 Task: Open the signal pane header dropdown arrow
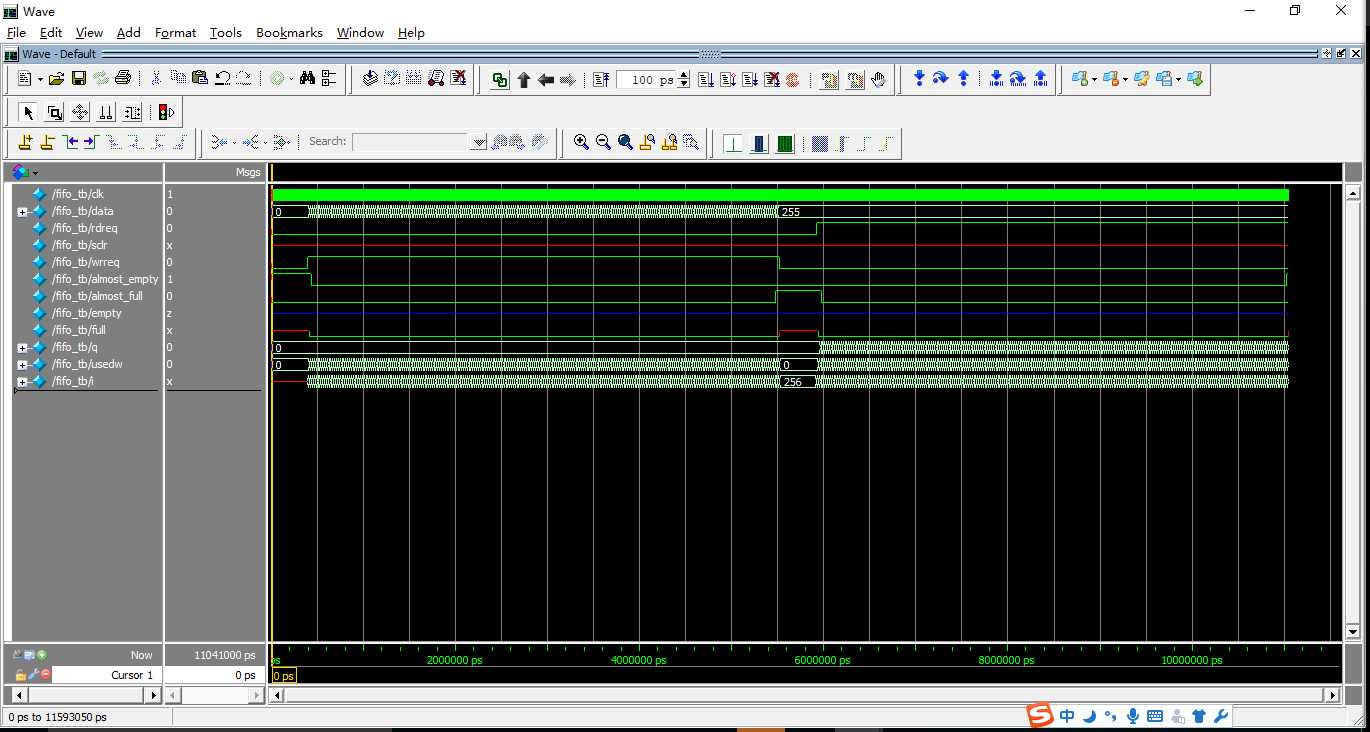pos(36,173)
